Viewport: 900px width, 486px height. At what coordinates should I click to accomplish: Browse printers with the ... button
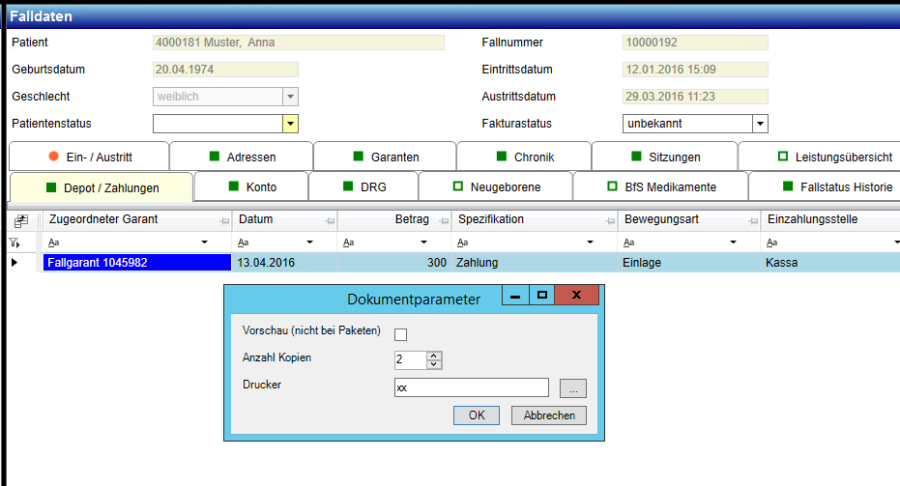pyautogui.click(x=573, y=388)
